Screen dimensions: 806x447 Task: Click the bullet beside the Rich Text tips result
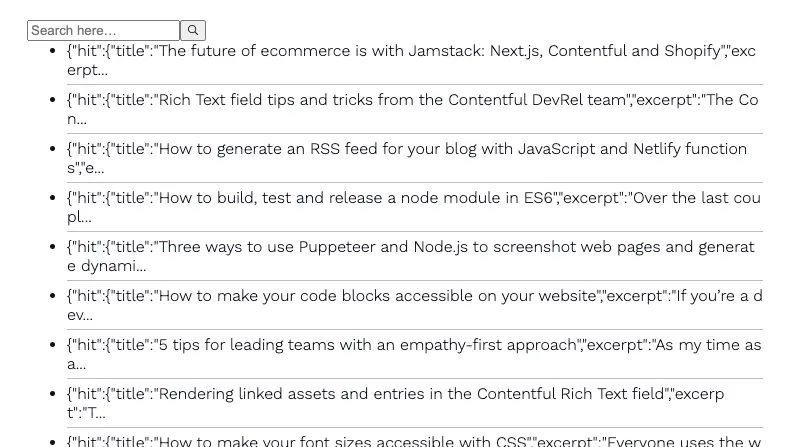52,100
